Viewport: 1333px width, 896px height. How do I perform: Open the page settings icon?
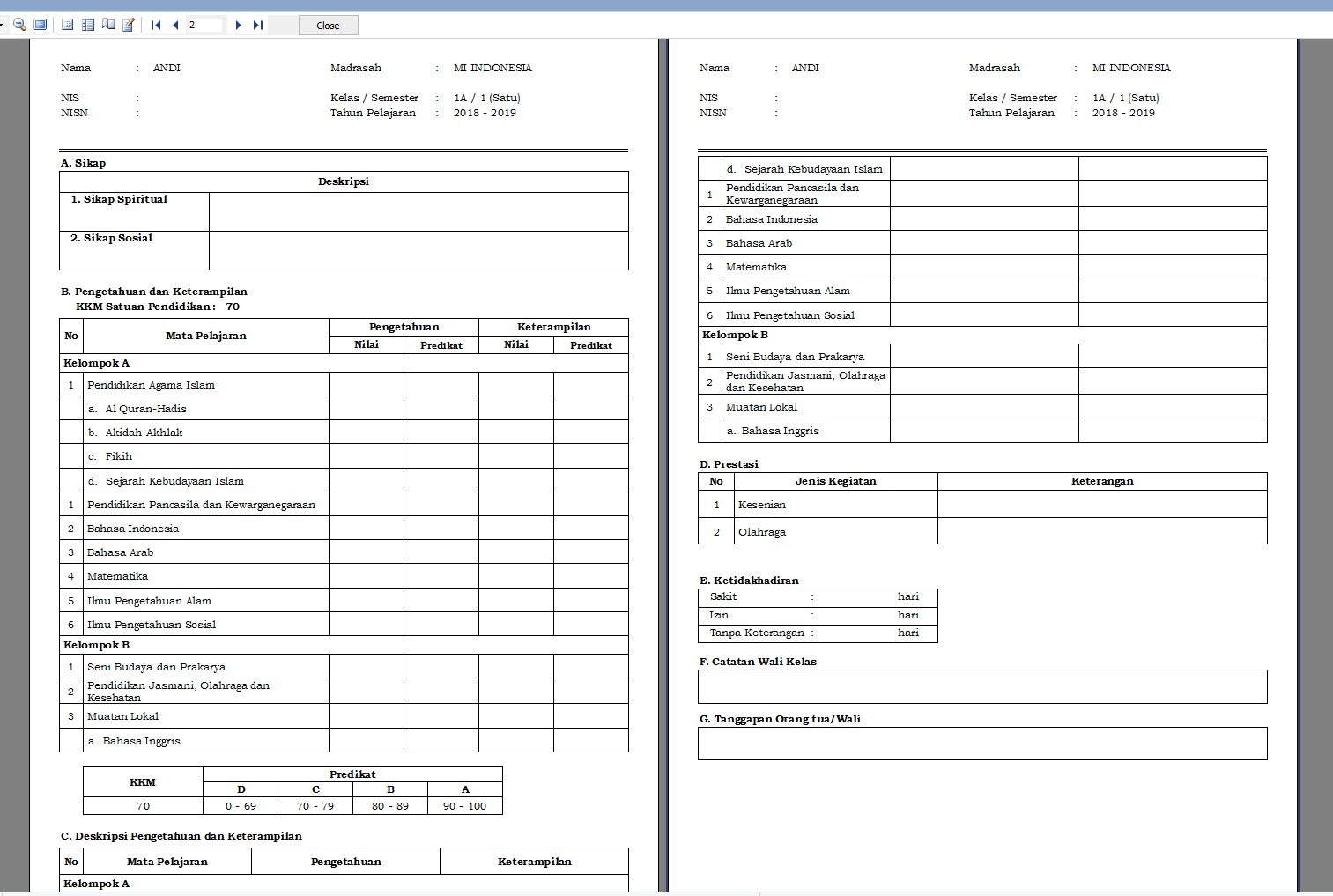tap(108, 25)
